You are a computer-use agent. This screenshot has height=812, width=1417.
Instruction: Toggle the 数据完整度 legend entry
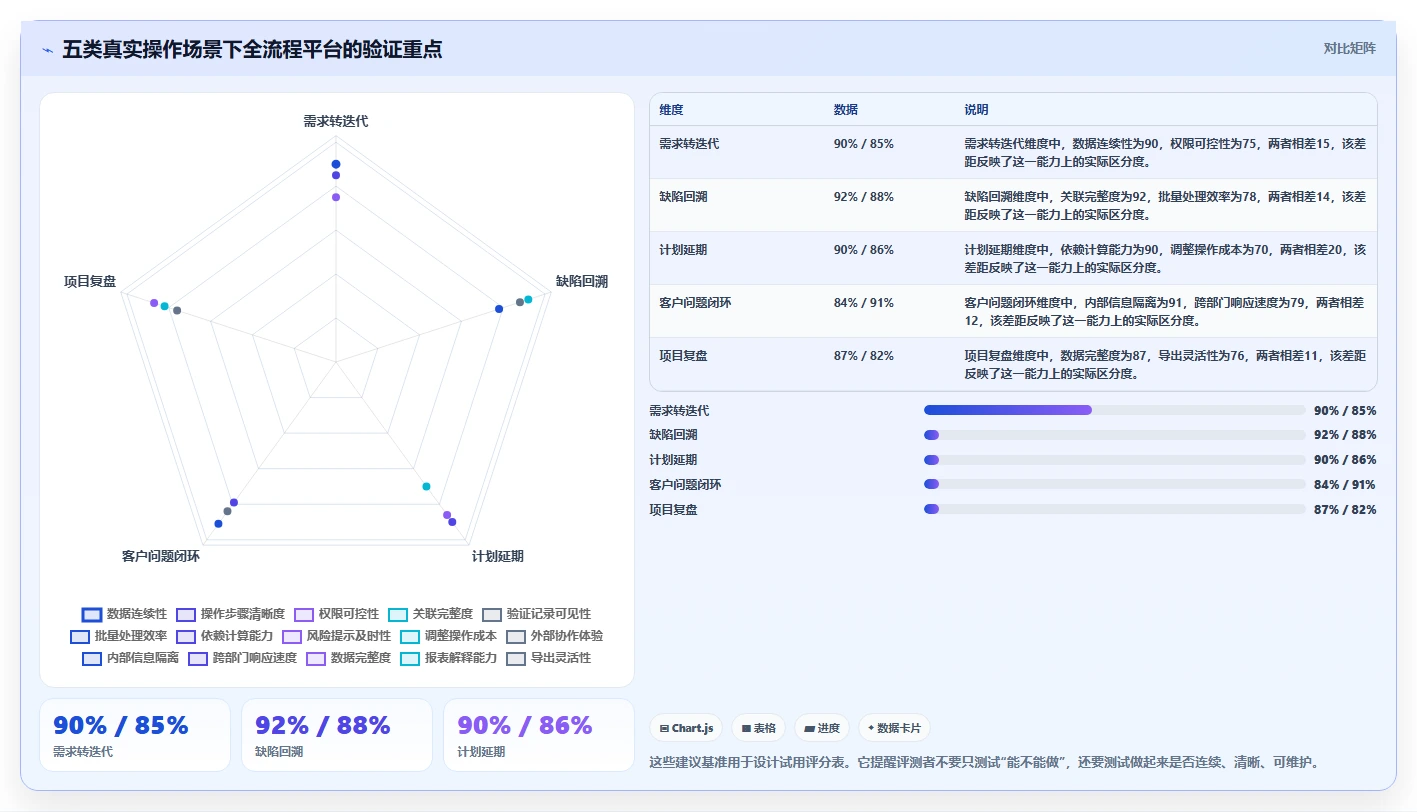tap(349, 658)
